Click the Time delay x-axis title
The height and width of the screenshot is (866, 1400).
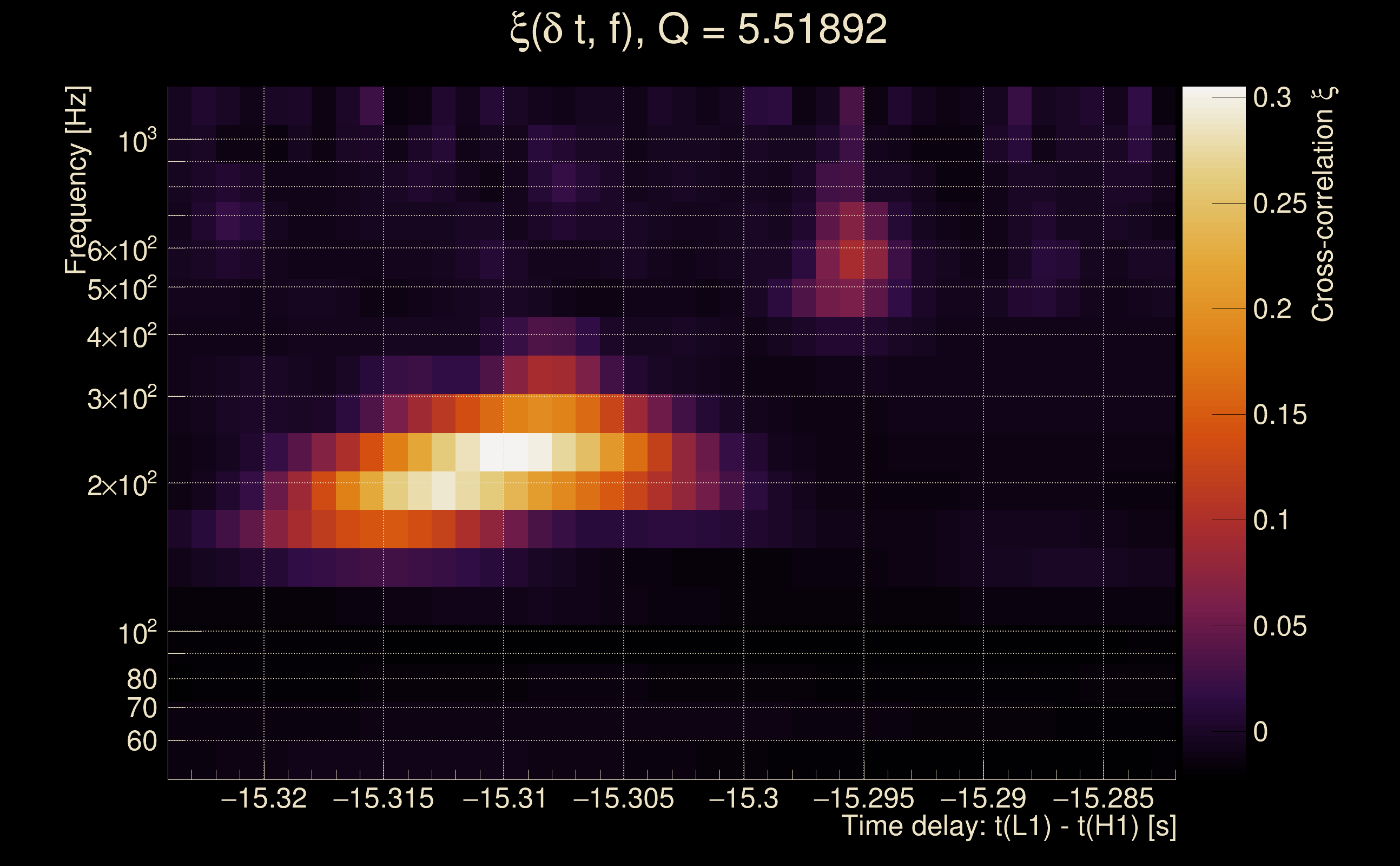click(1008, 826)
